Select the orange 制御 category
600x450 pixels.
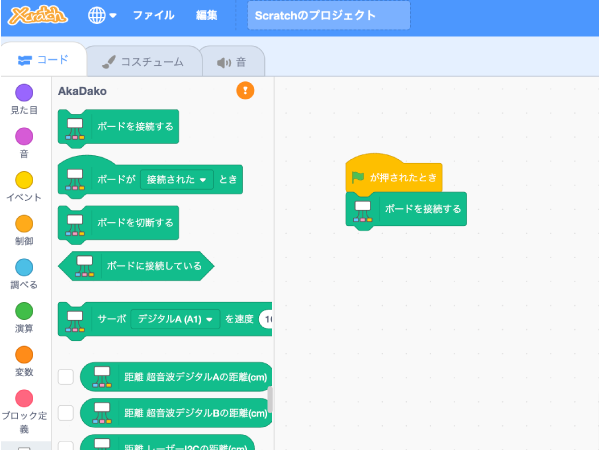point(24,224)
